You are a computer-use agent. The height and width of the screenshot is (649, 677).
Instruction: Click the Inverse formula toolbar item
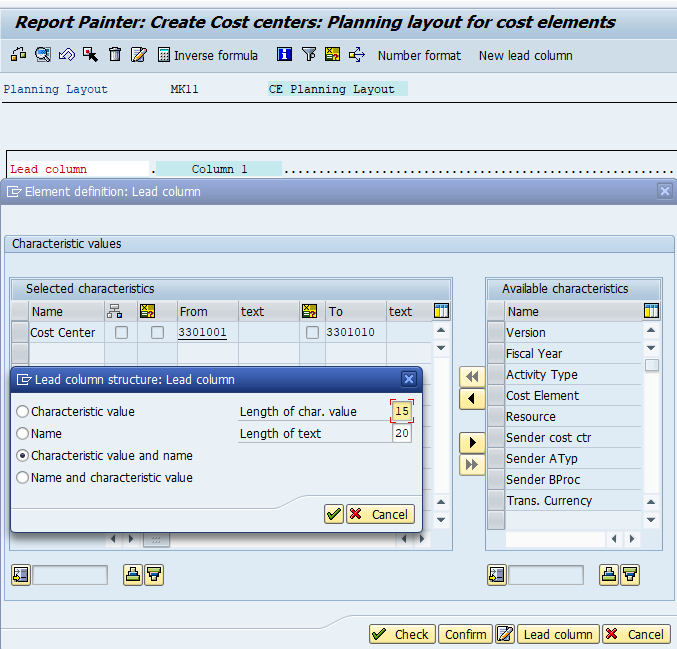(x=207, y=55)
